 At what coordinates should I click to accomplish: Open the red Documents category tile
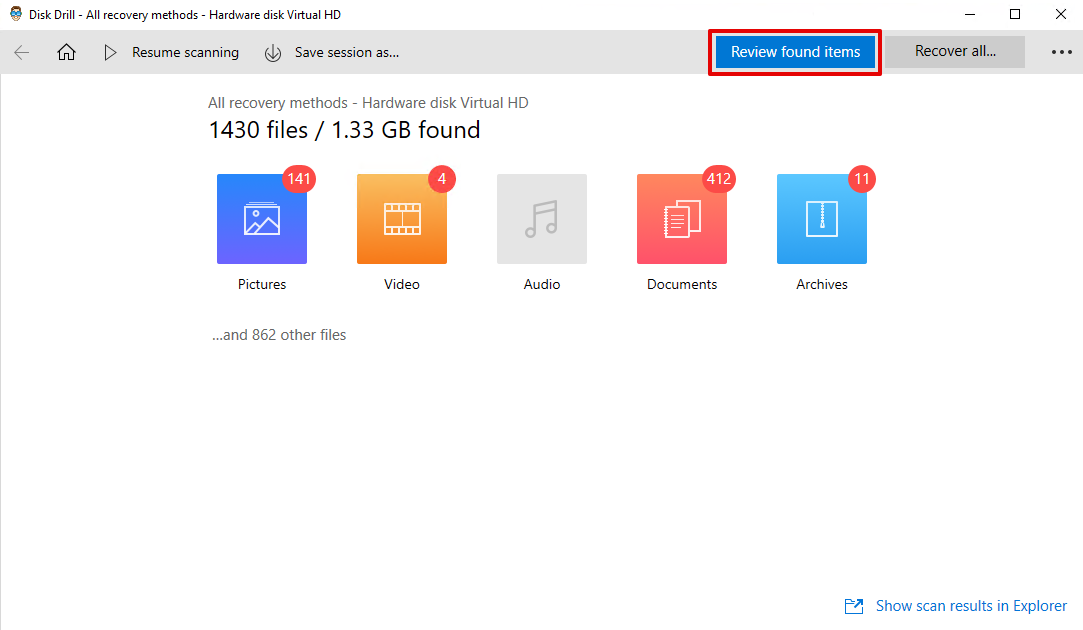click(x=682, y=219)
